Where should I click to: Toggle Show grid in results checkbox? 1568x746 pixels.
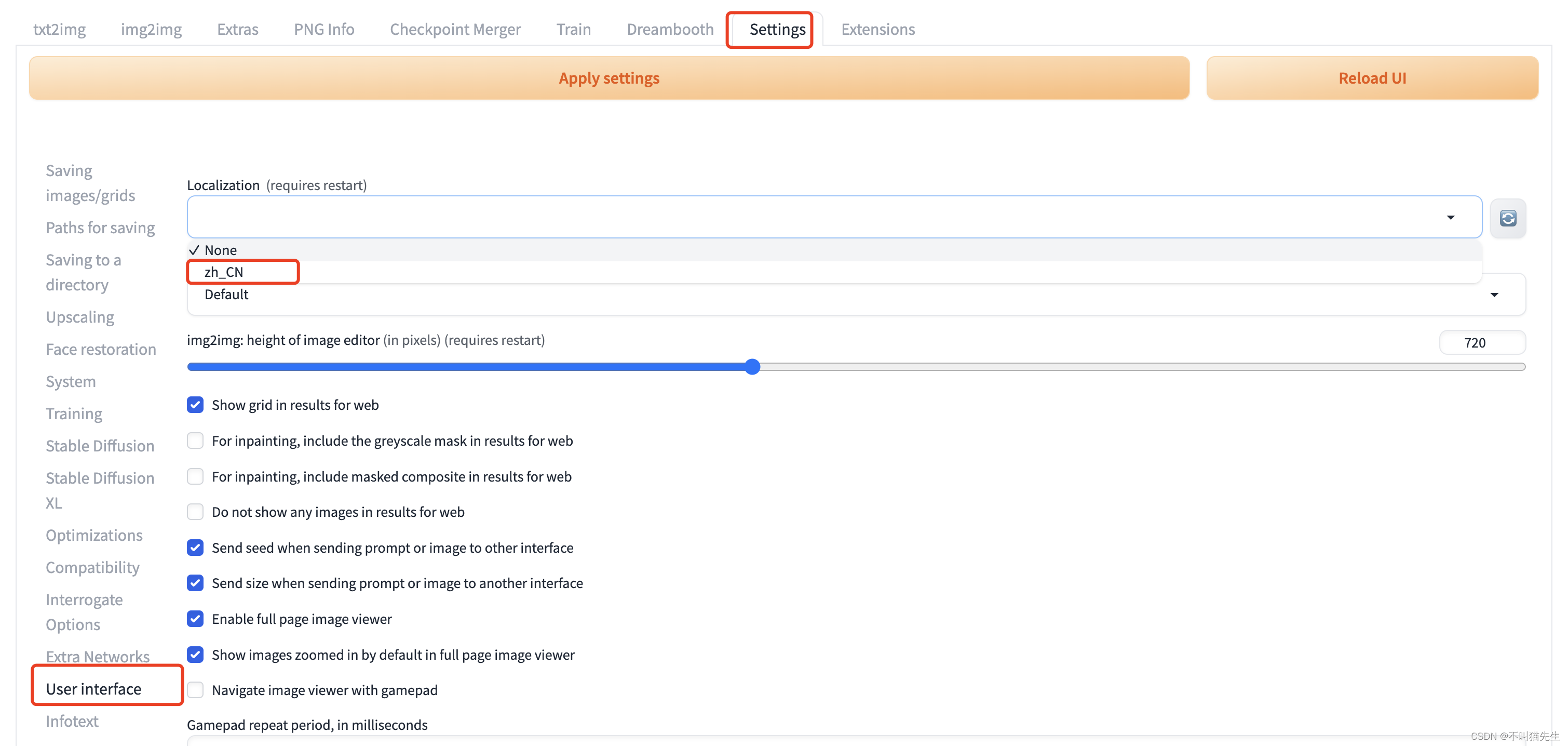(x=196, y=404)
